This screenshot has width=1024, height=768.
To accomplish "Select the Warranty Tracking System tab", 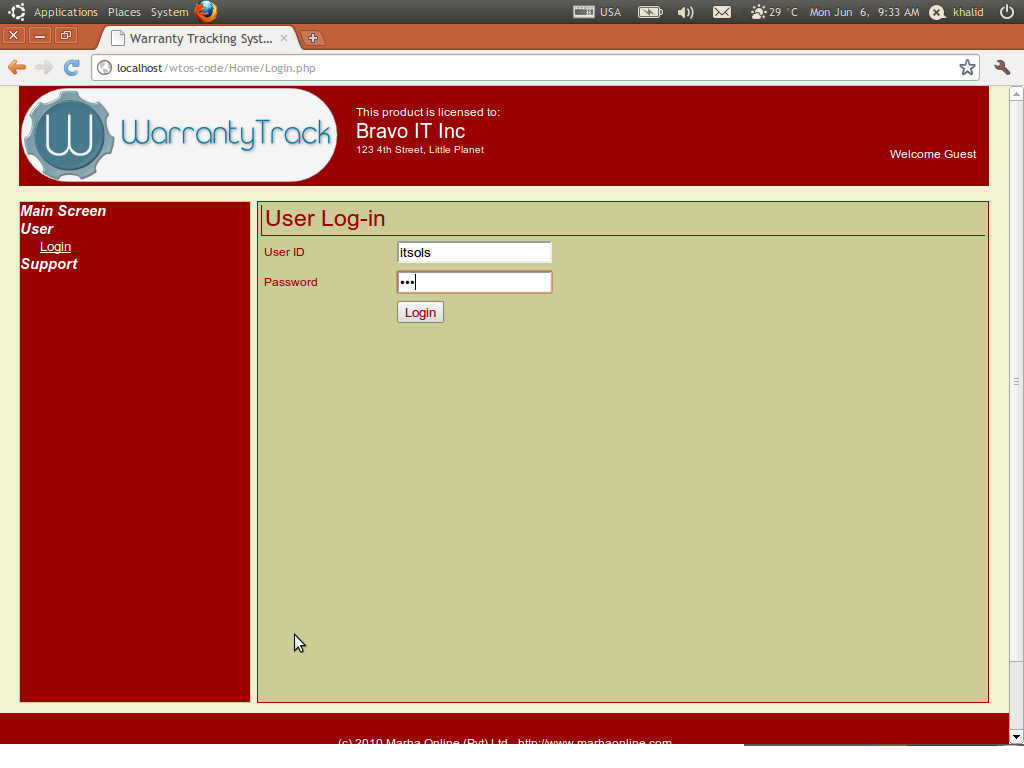I will pos(195,38).
